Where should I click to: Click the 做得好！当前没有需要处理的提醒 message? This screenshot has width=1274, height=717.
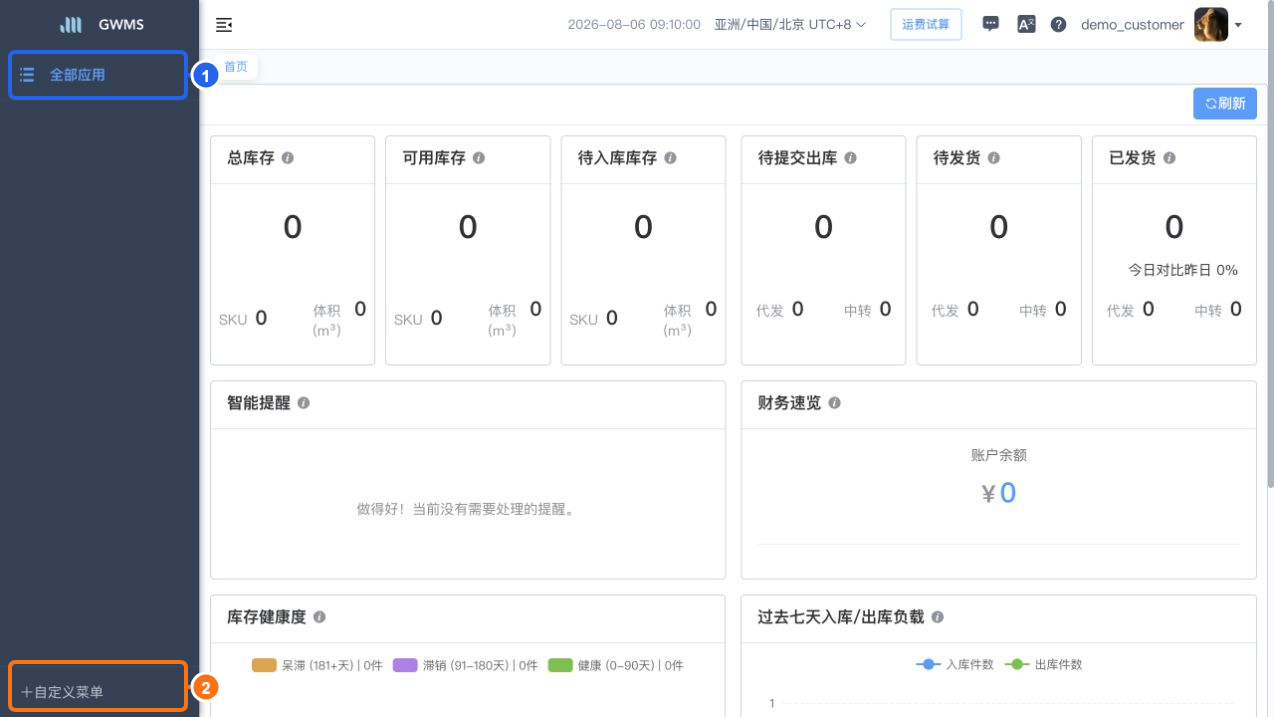click(x=467, y=509)
